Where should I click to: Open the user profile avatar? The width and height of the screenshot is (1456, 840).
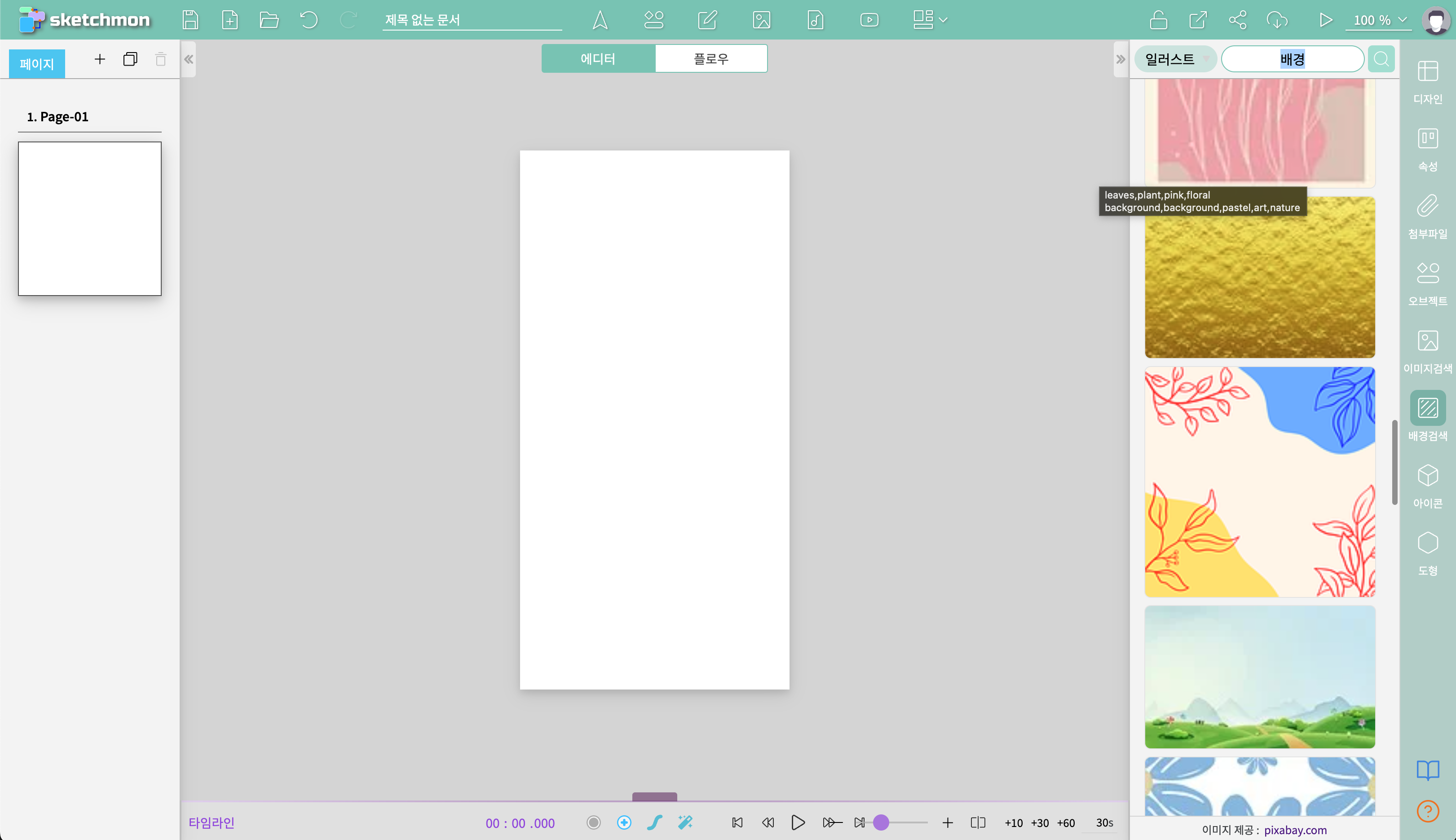pos(1436,20)
